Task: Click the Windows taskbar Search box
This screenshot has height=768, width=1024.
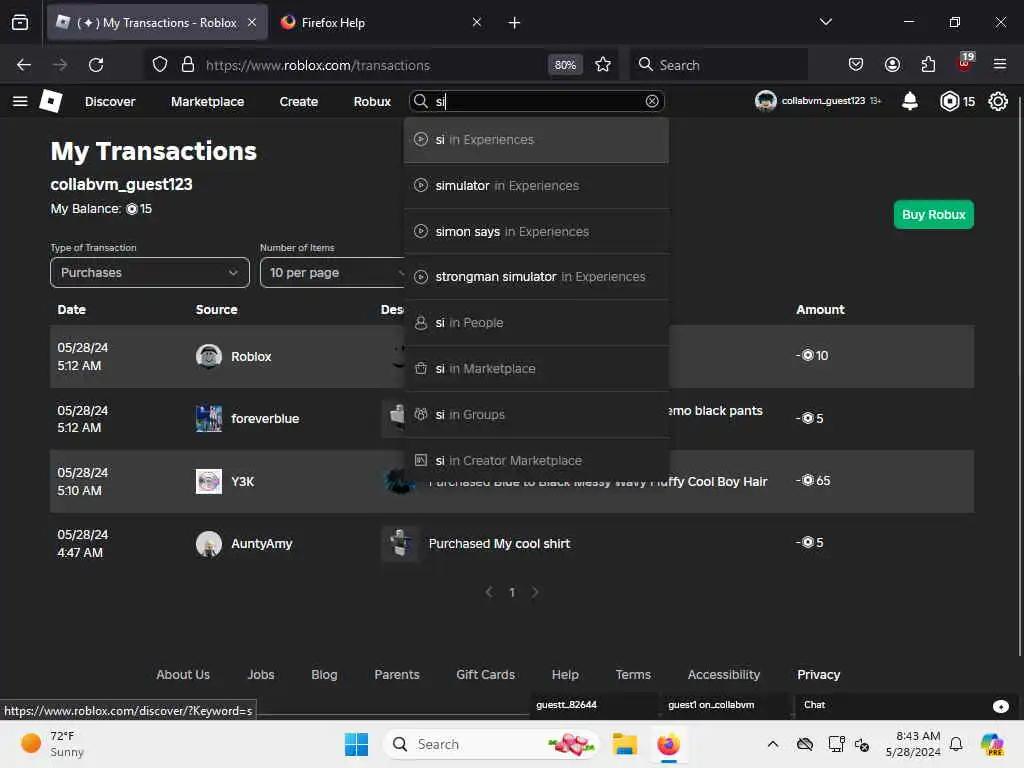Action: (x=491, y=744)
